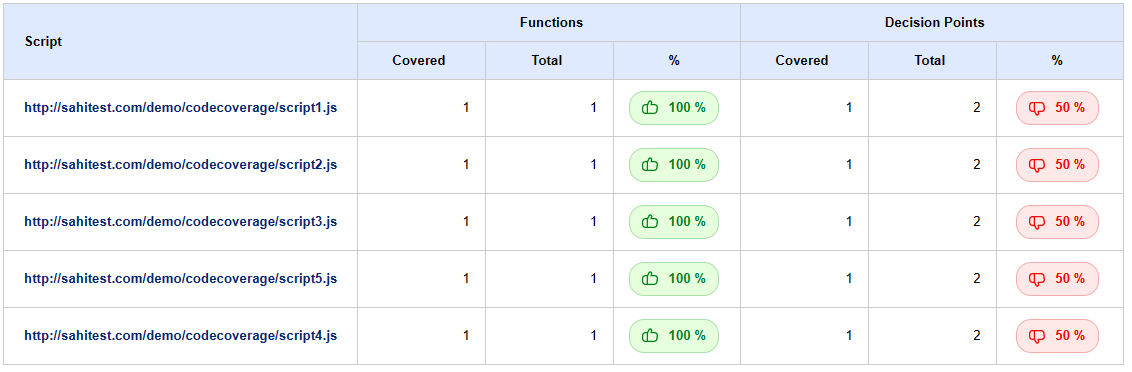Click the 100 % text for script1.js
Image resolution: width=1132 pixels, height=372 pixels.
click(687, 108)
